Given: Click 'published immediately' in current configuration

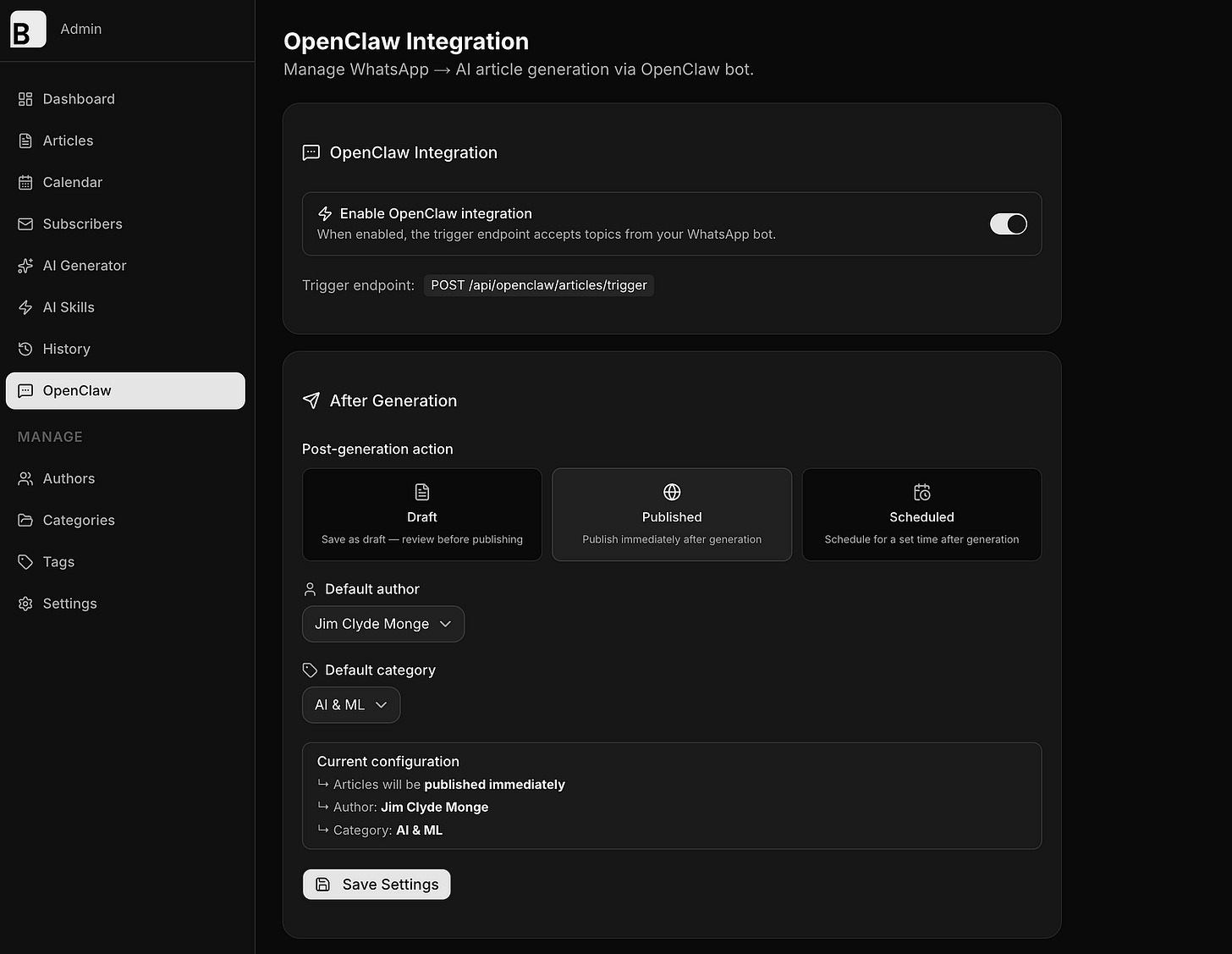Looking at the screenshot, I should [x=495, y=785].
